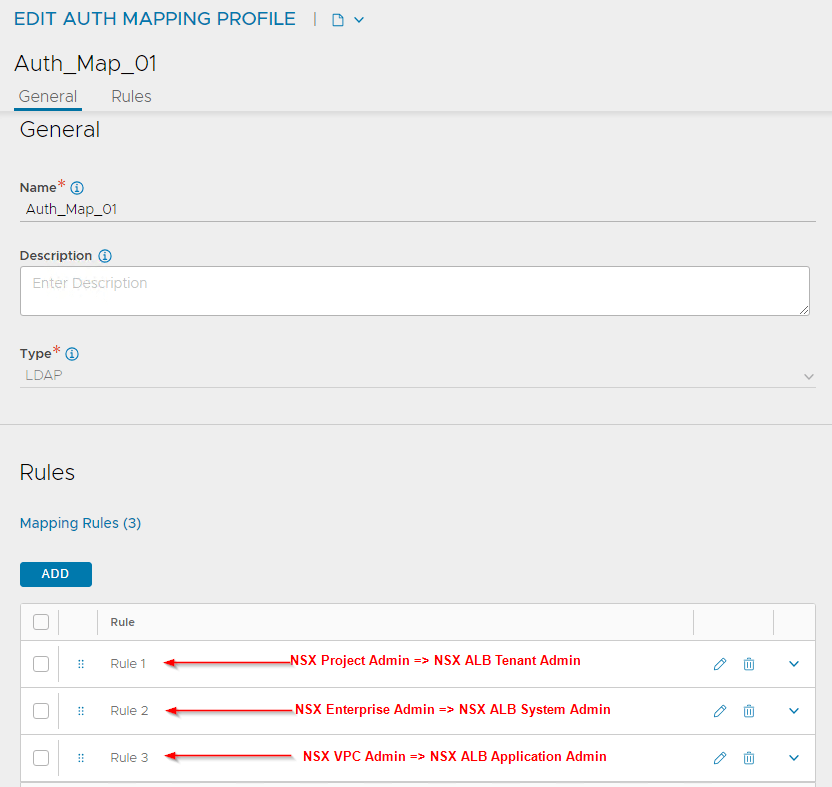Edit Rule 2 with pencil icon

click(720, 711)
